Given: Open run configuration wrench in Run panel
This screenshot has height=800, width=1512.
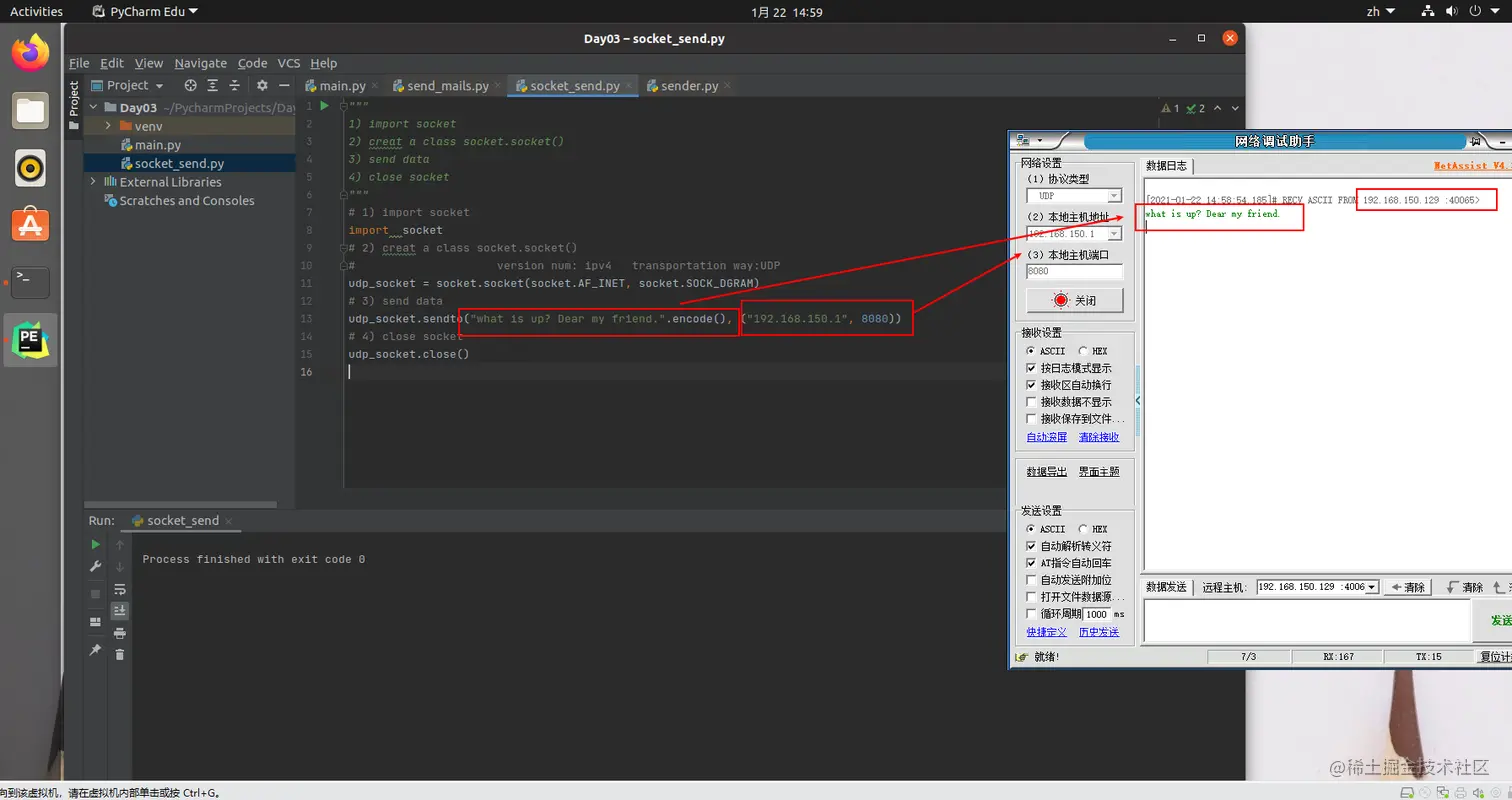Looking at the screenshot, I should [x=96, y=566].
